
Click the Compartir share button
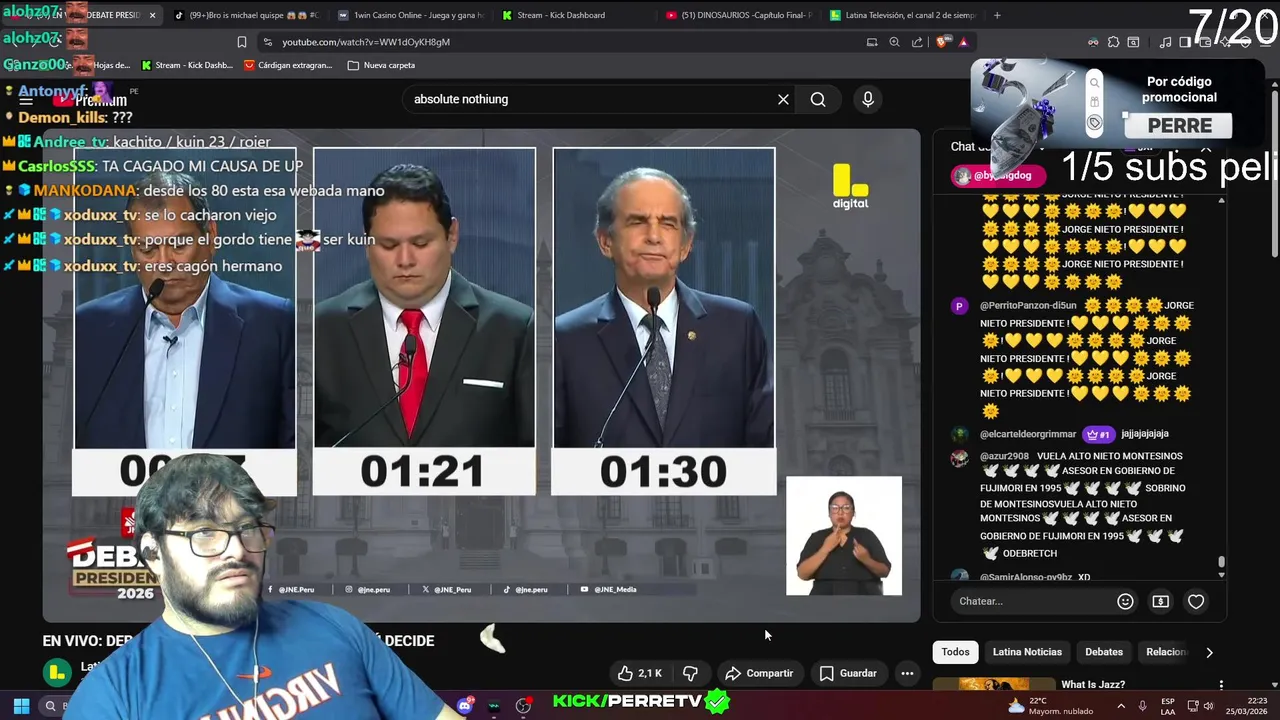point(759,673)
